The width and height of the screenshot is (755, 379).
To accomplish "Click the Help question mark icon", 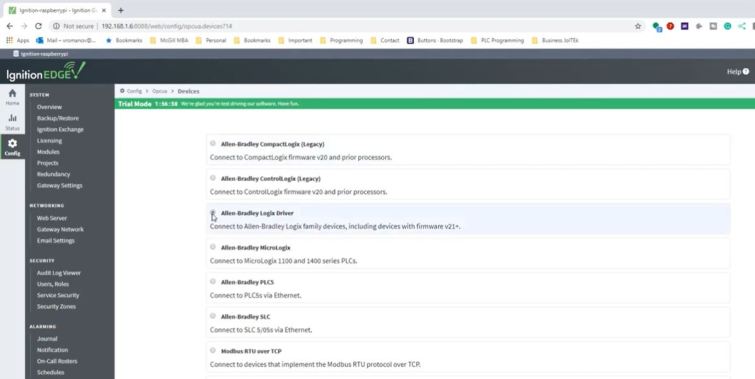I will (745, 71).
